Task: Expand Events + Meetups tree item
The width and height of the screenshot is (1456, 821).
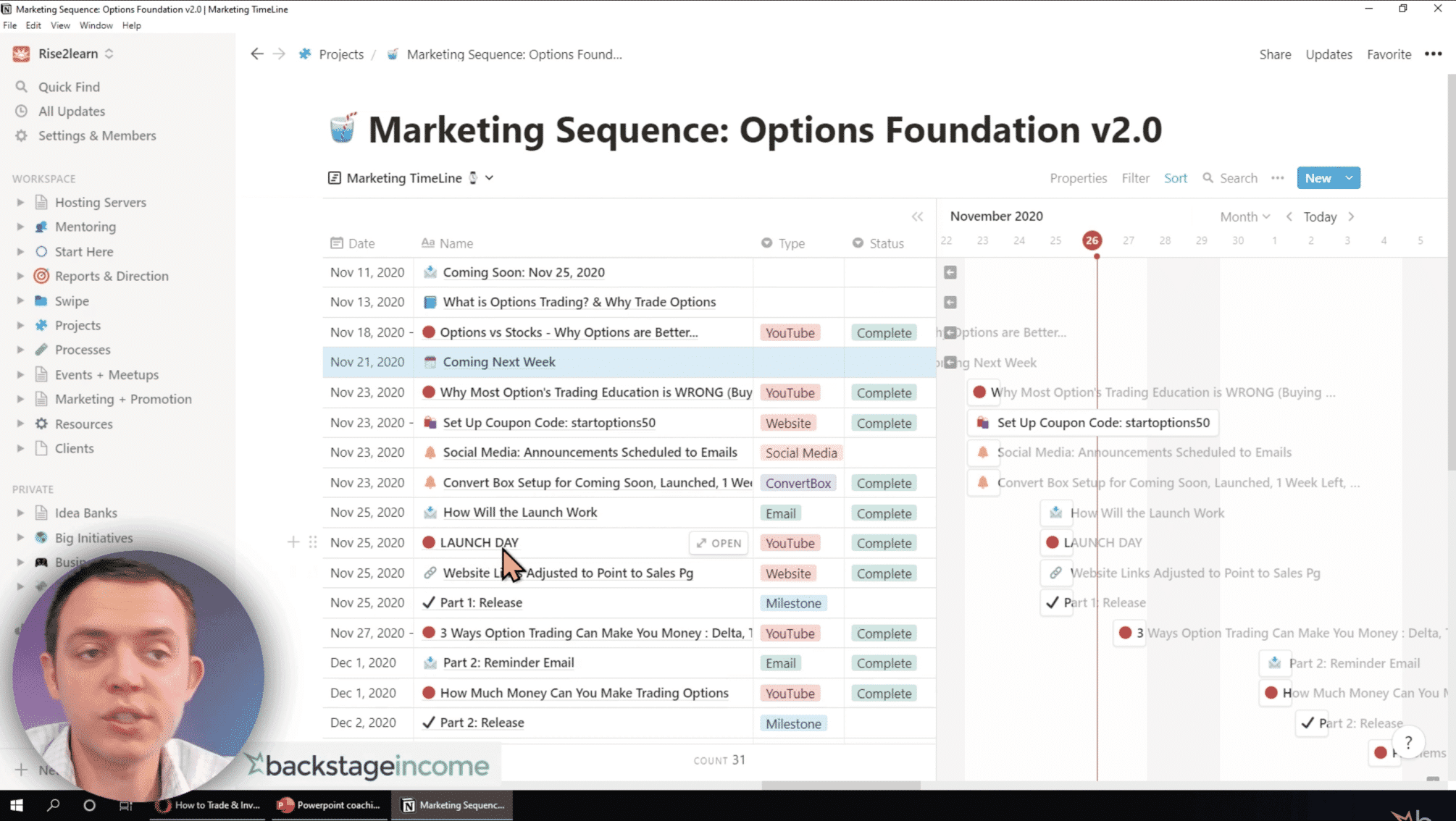Action: click(20, 374)
